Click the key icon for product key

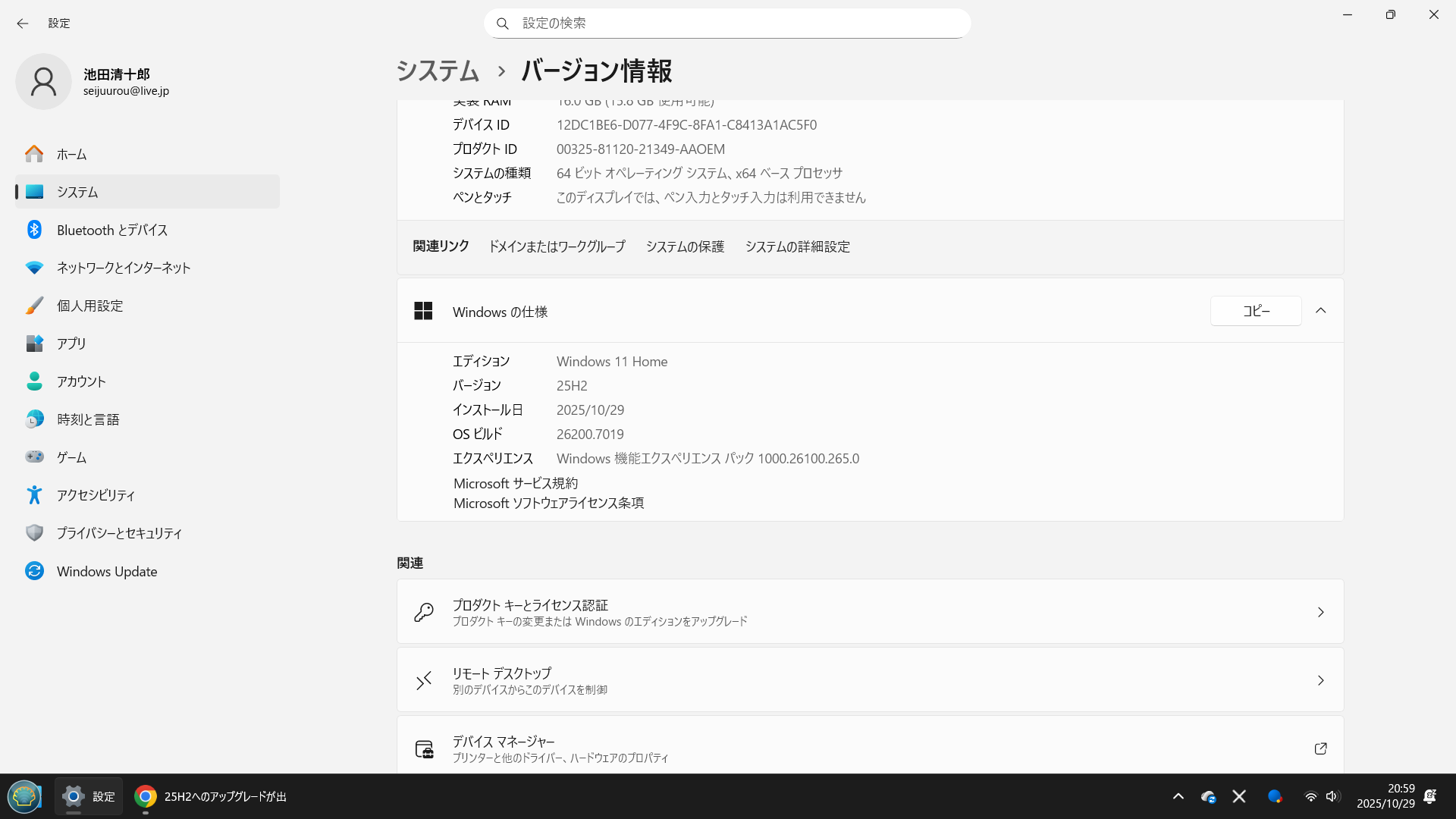[x=424, y=612]
